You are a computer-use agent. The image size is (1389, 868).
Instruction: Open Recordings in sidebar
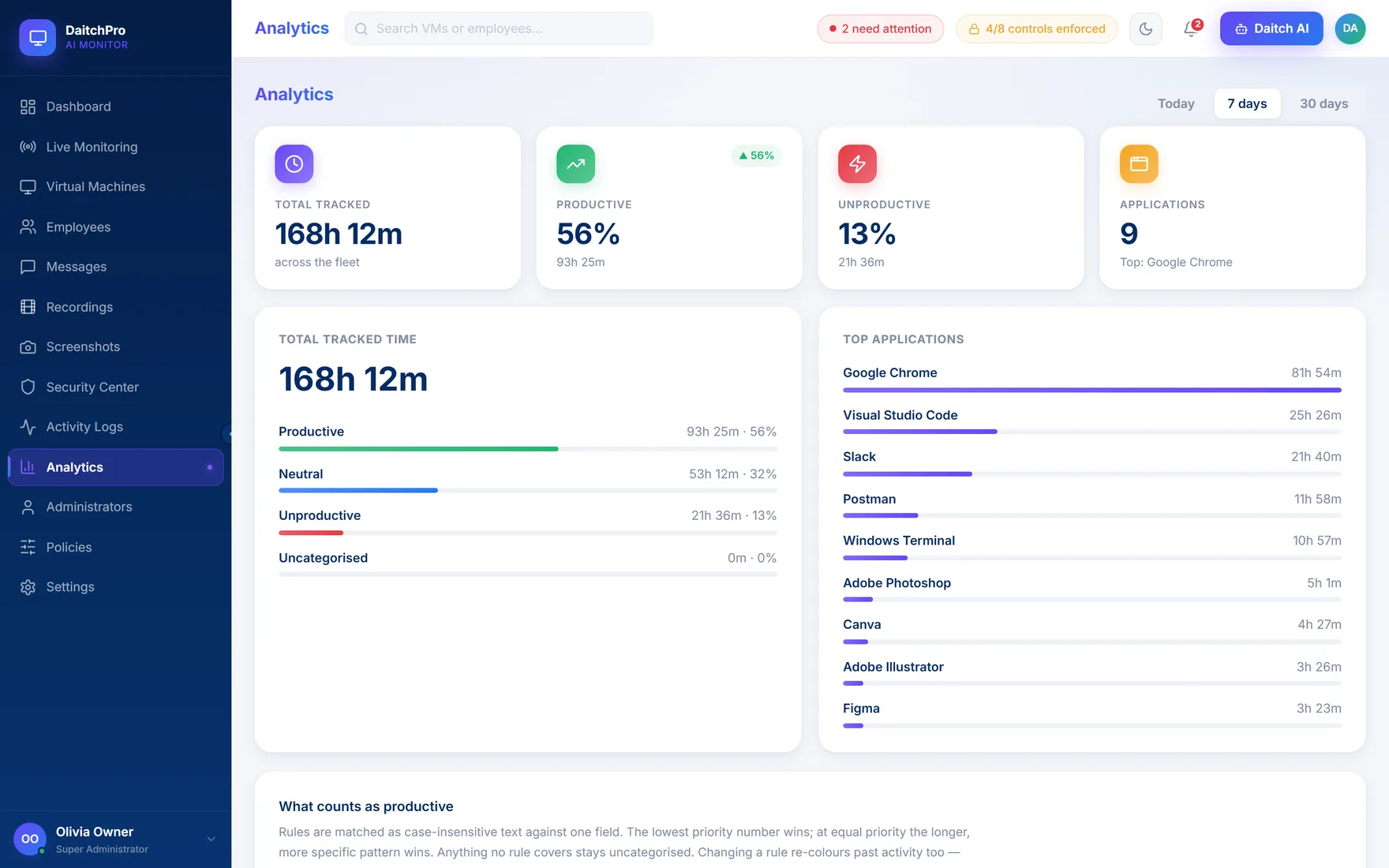[115, 307]
